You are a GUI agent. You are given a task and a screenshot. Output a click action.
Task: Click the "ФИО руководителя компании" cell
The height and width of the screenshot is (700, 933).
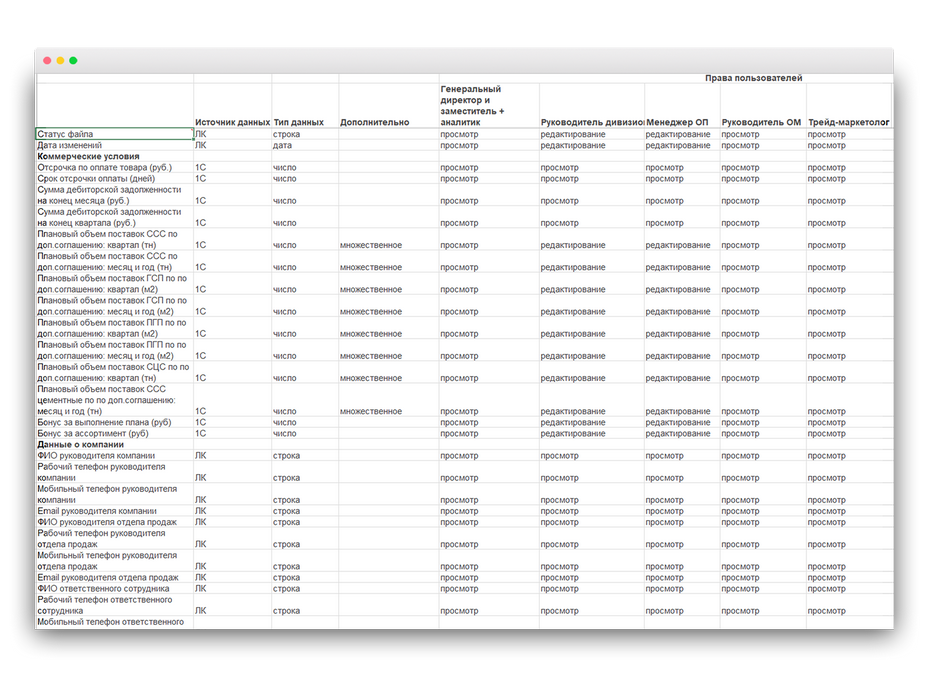[96, 456]
